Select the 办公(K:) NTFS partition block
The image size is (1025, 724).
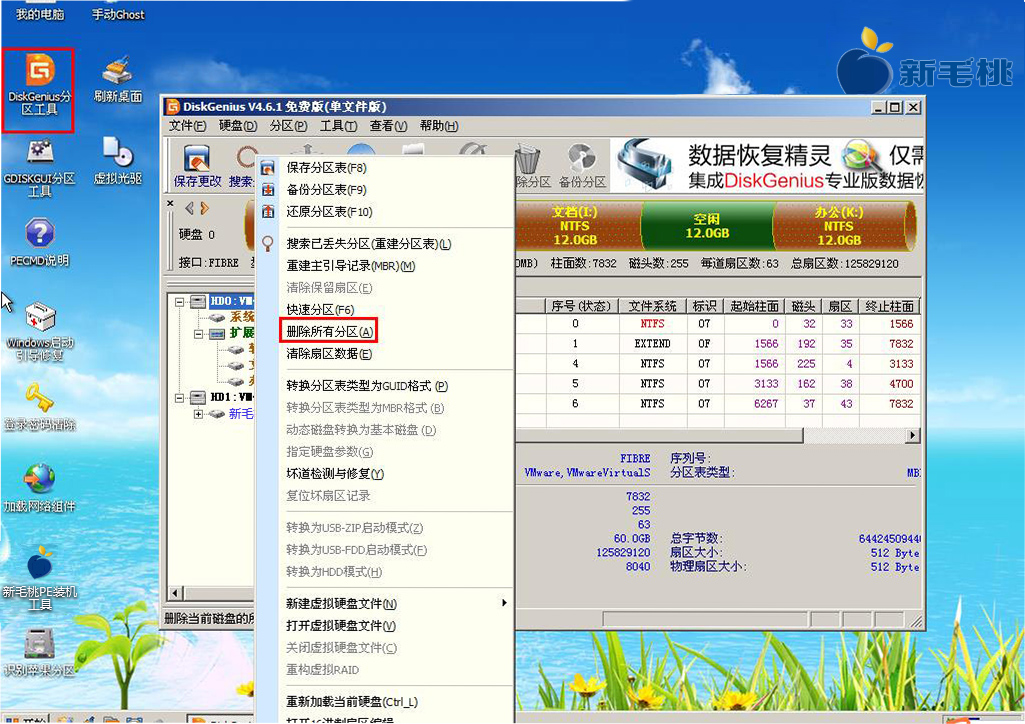(839, 226)
